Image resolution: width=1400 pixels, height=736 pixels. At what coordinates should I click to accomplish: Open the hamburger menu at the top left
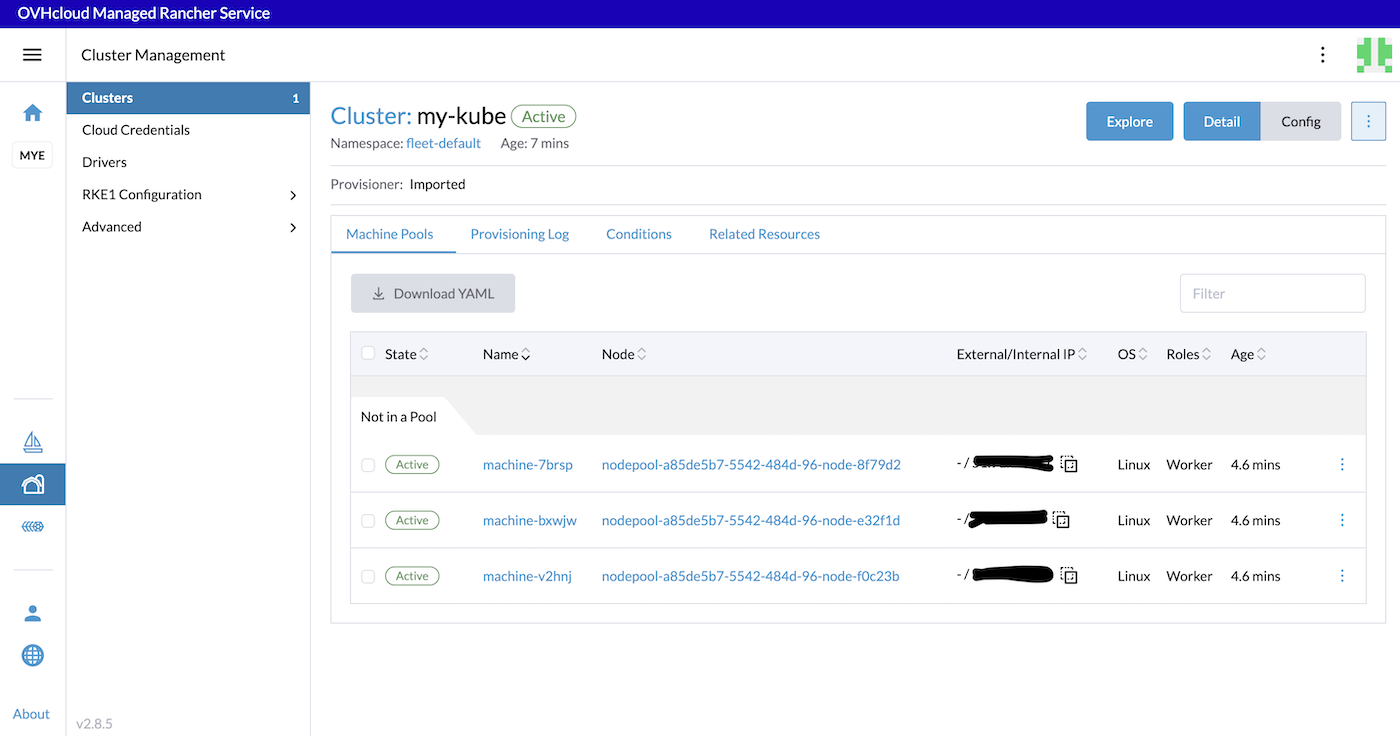33,54
